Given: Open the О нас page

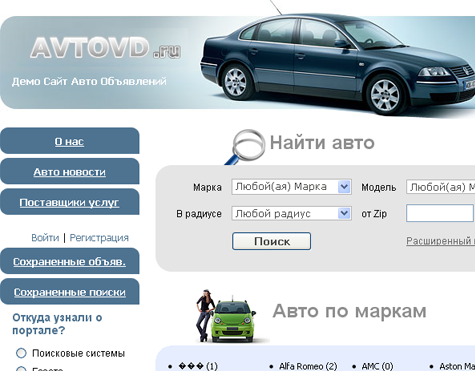Looking at the screenshot, I should click(x=69, y=141).
